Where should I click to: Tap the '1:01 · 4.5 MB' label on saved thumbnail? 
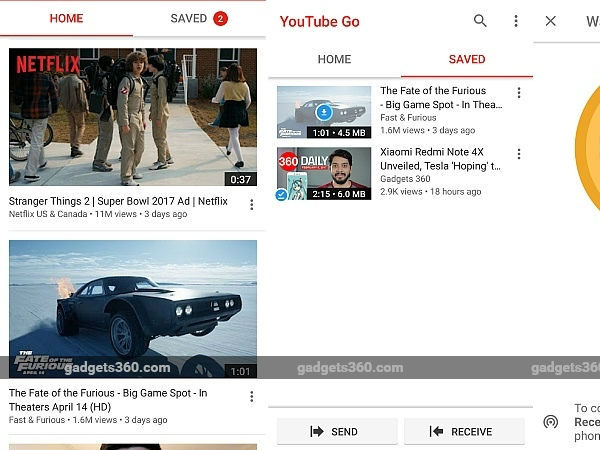(339, 133)
